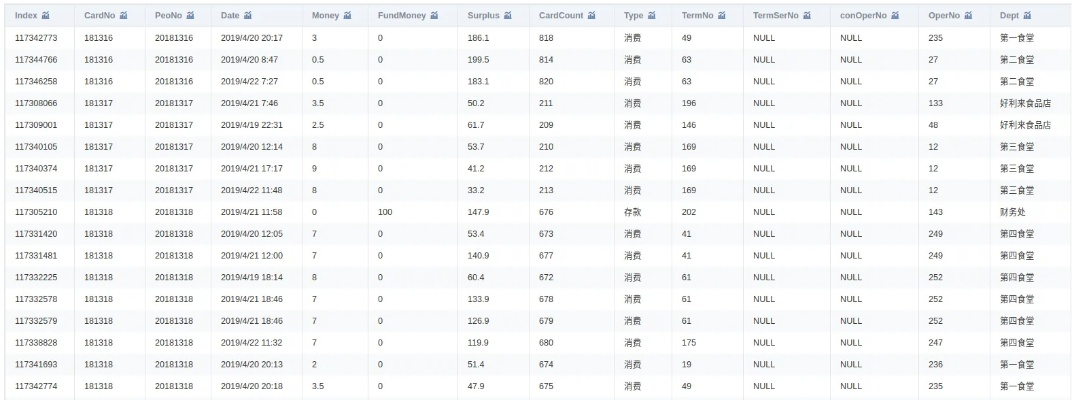This screenshot has height=400, width=1072.
Task: Click the chart icon beside conOperNo
Action: (891, 16)
